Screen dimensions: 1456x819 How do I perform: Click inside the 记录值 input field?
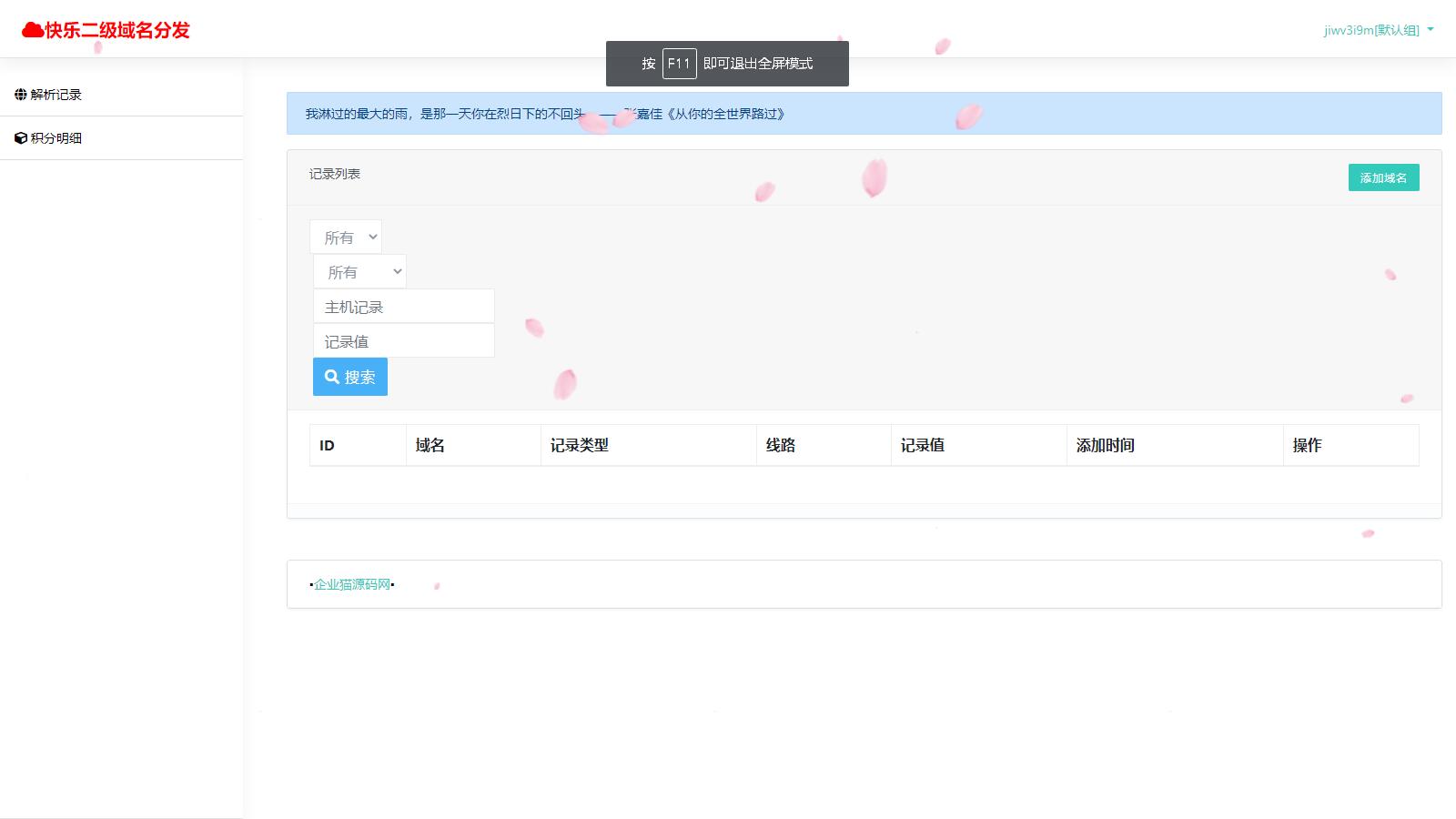pos(403,341)
